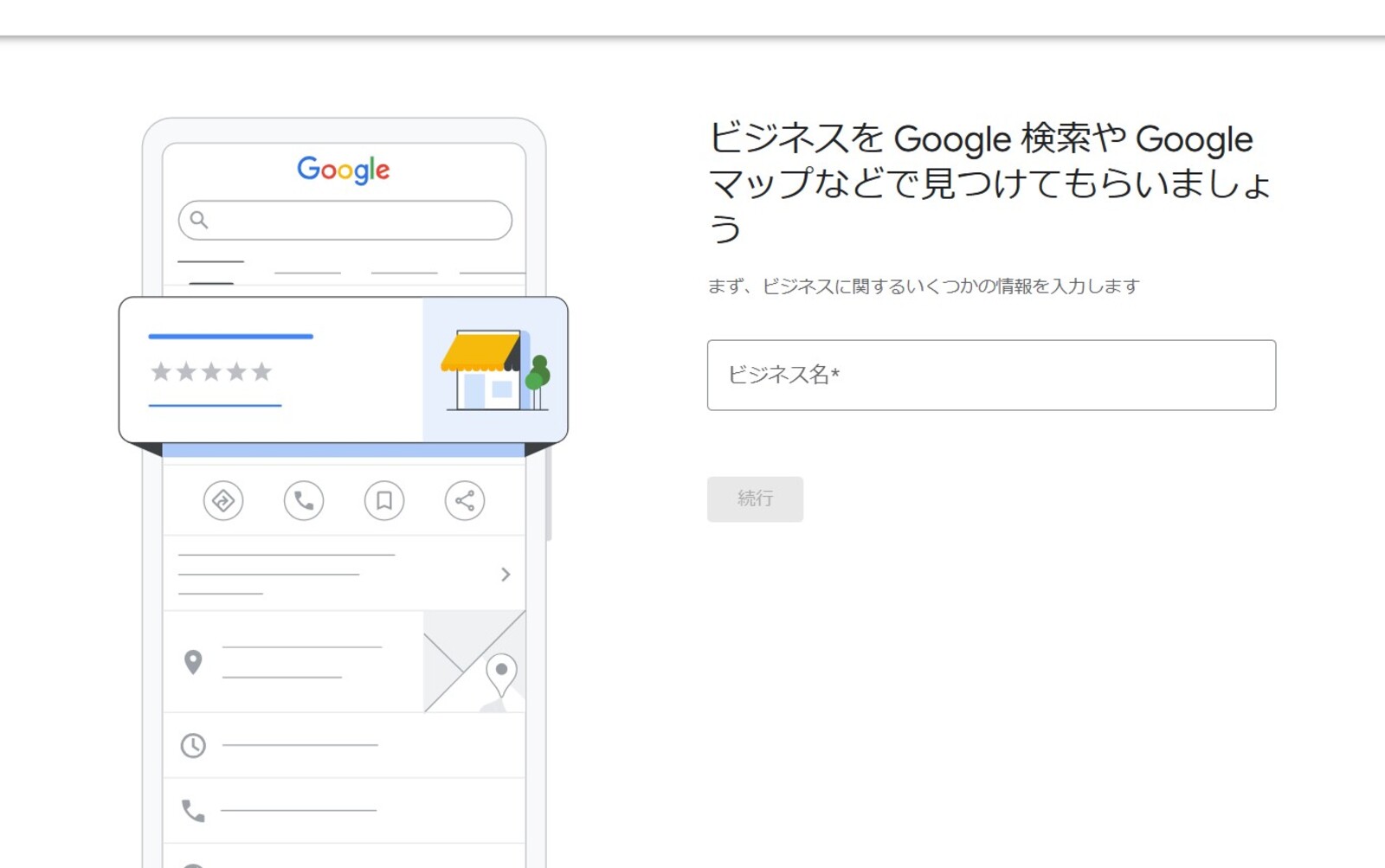Click the bookmark save icon in circle
The image size is (1385, 868).
[384, 500]
